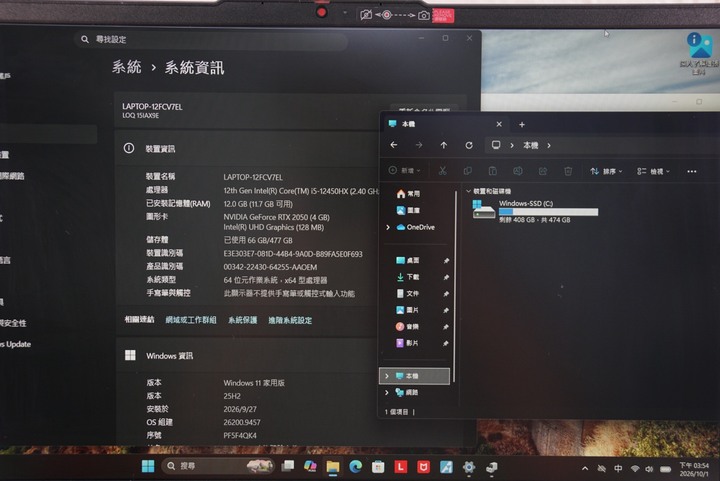This screenshot has width=720, height=481.
Task: Open the 檢視 (View) dropdown
Action: point(653,171)
